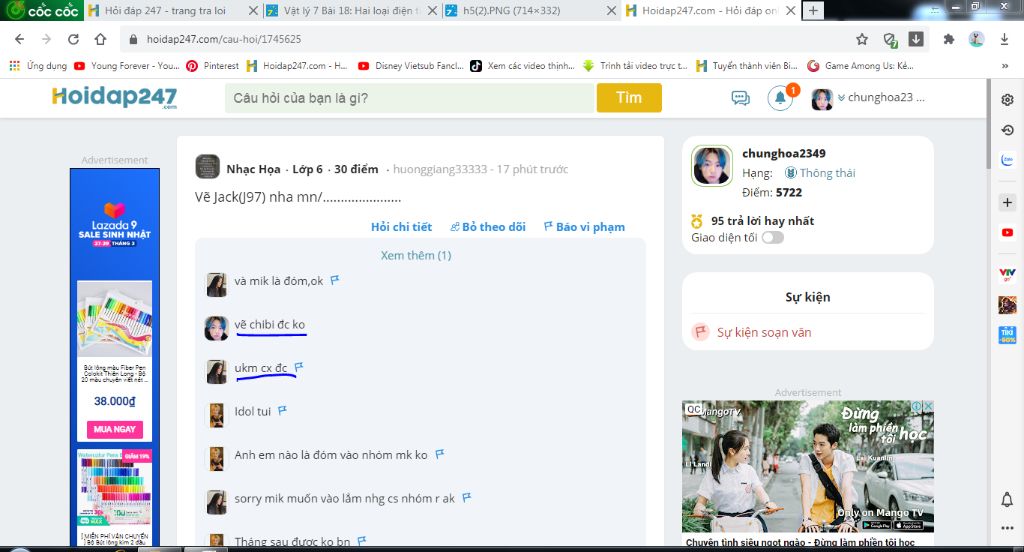Go back to the previous page
The image size is (1024, 552).
point(20,39)
